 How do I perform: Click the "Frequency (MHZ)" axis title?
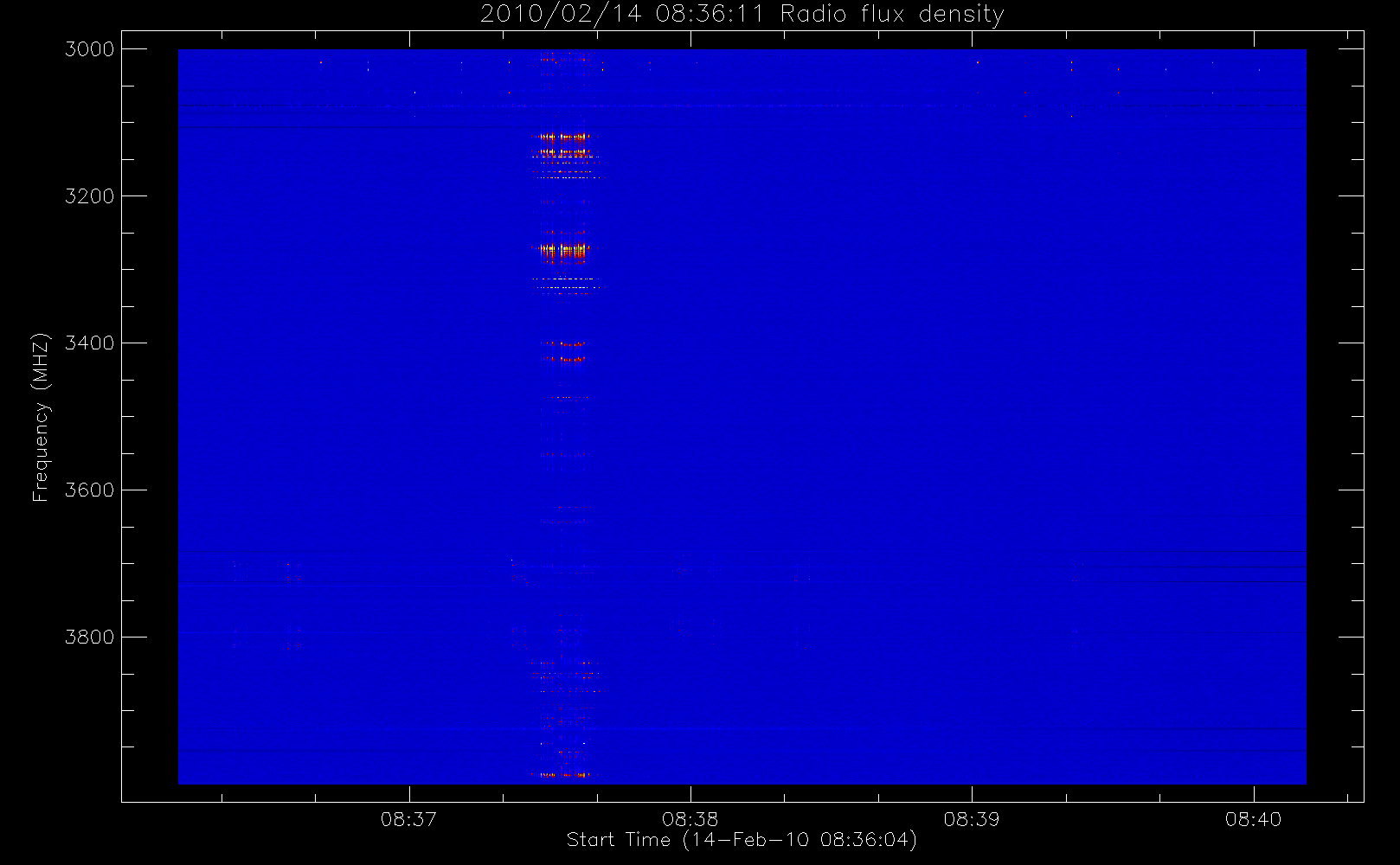(x=41, y=417)
